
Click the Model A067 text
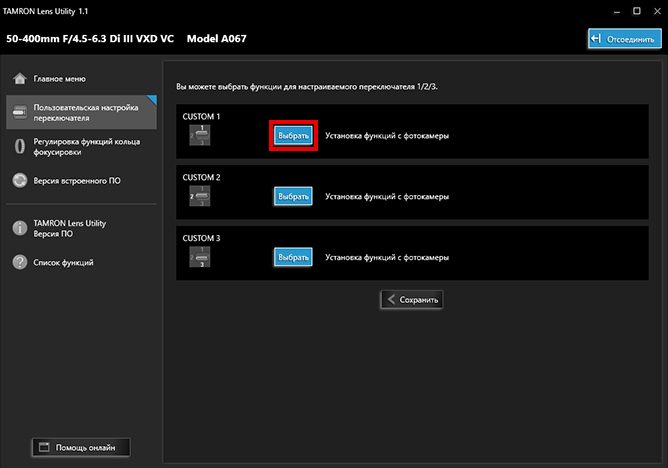[x=216, y=39]
